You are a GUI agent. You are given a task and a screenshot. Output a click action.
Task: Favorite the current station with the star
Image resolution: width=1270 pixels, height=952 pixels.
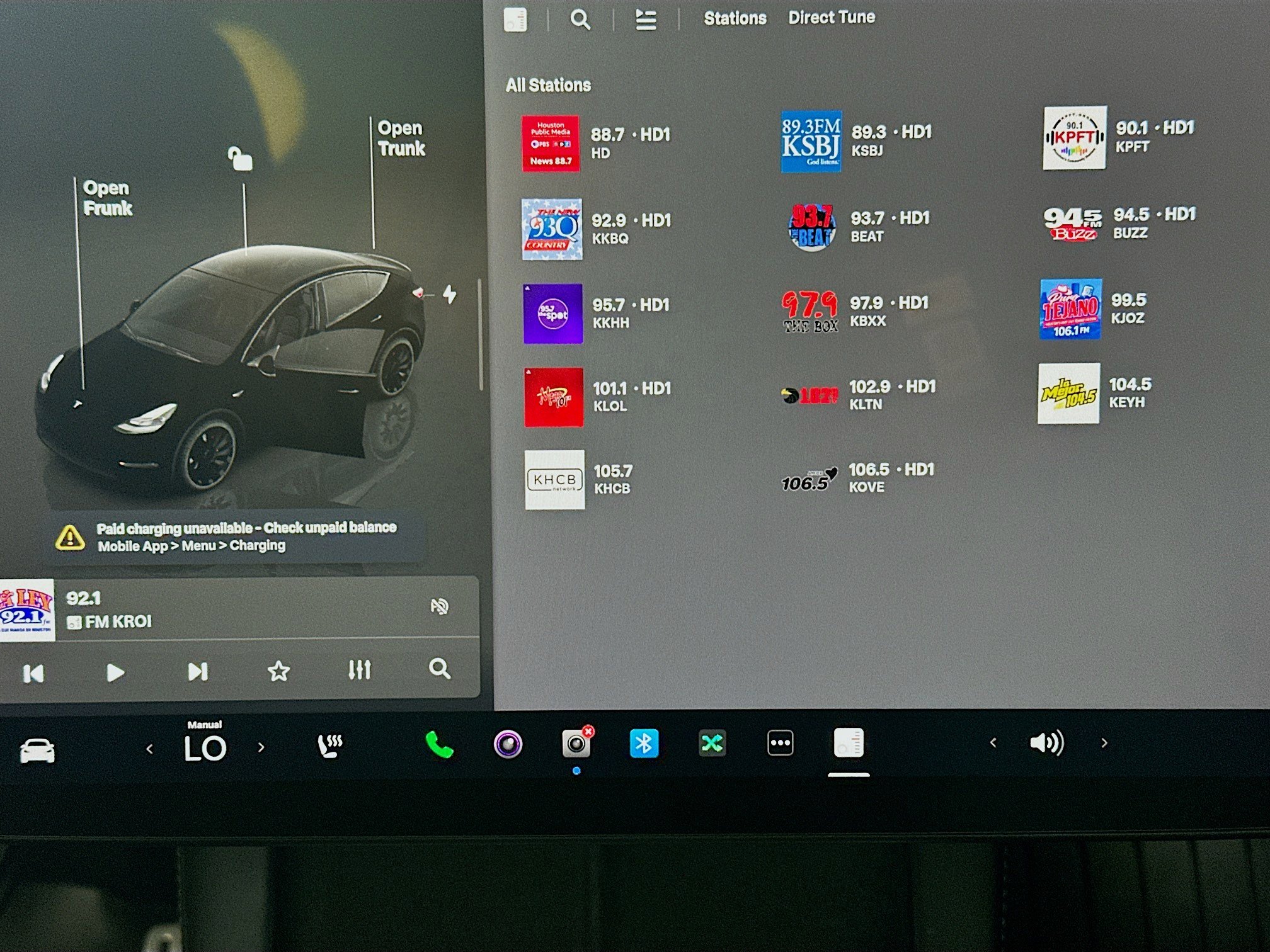click(278, 671)
